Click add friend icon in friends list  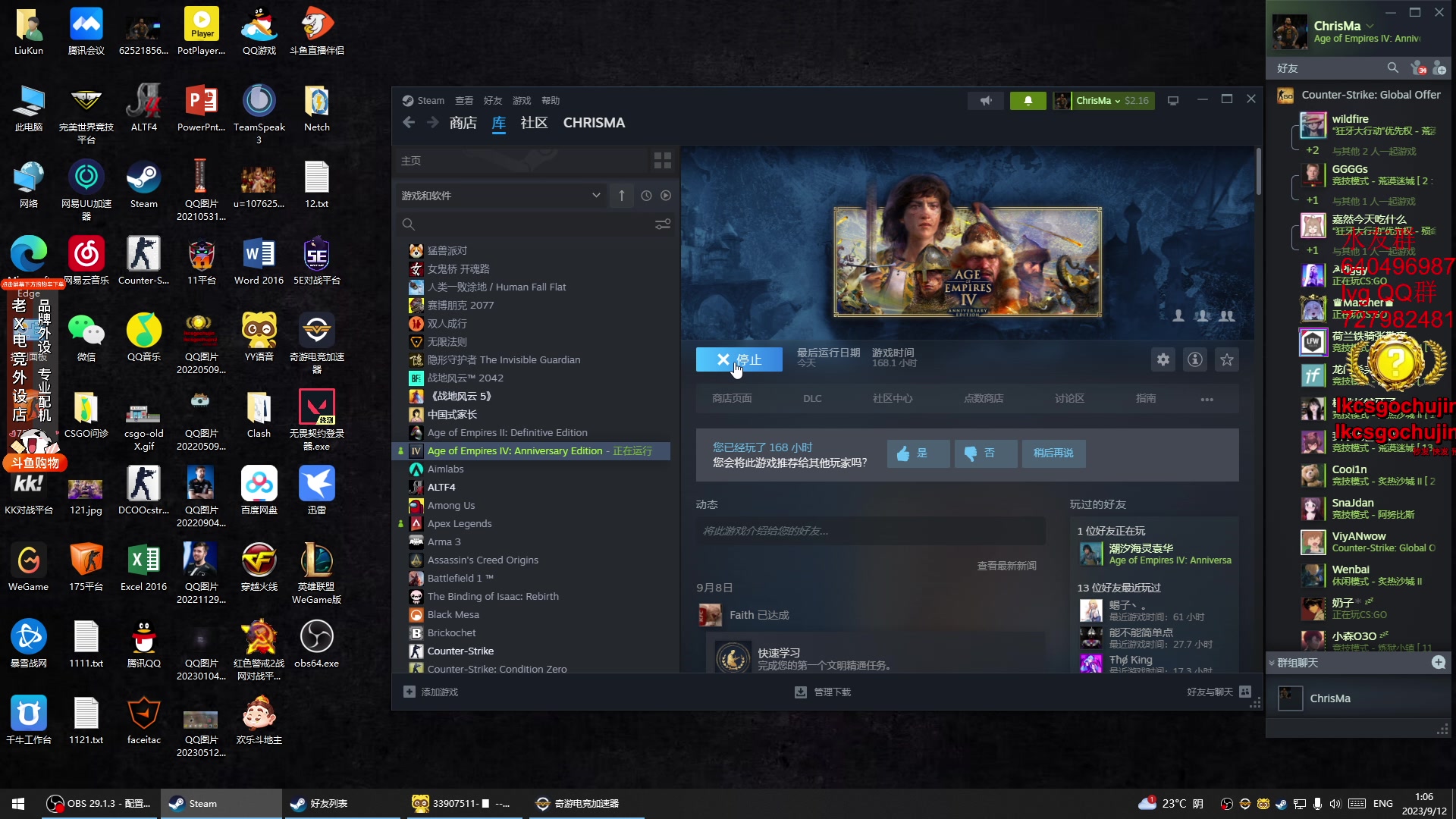pyautogui.click(x=1439, y=68)
